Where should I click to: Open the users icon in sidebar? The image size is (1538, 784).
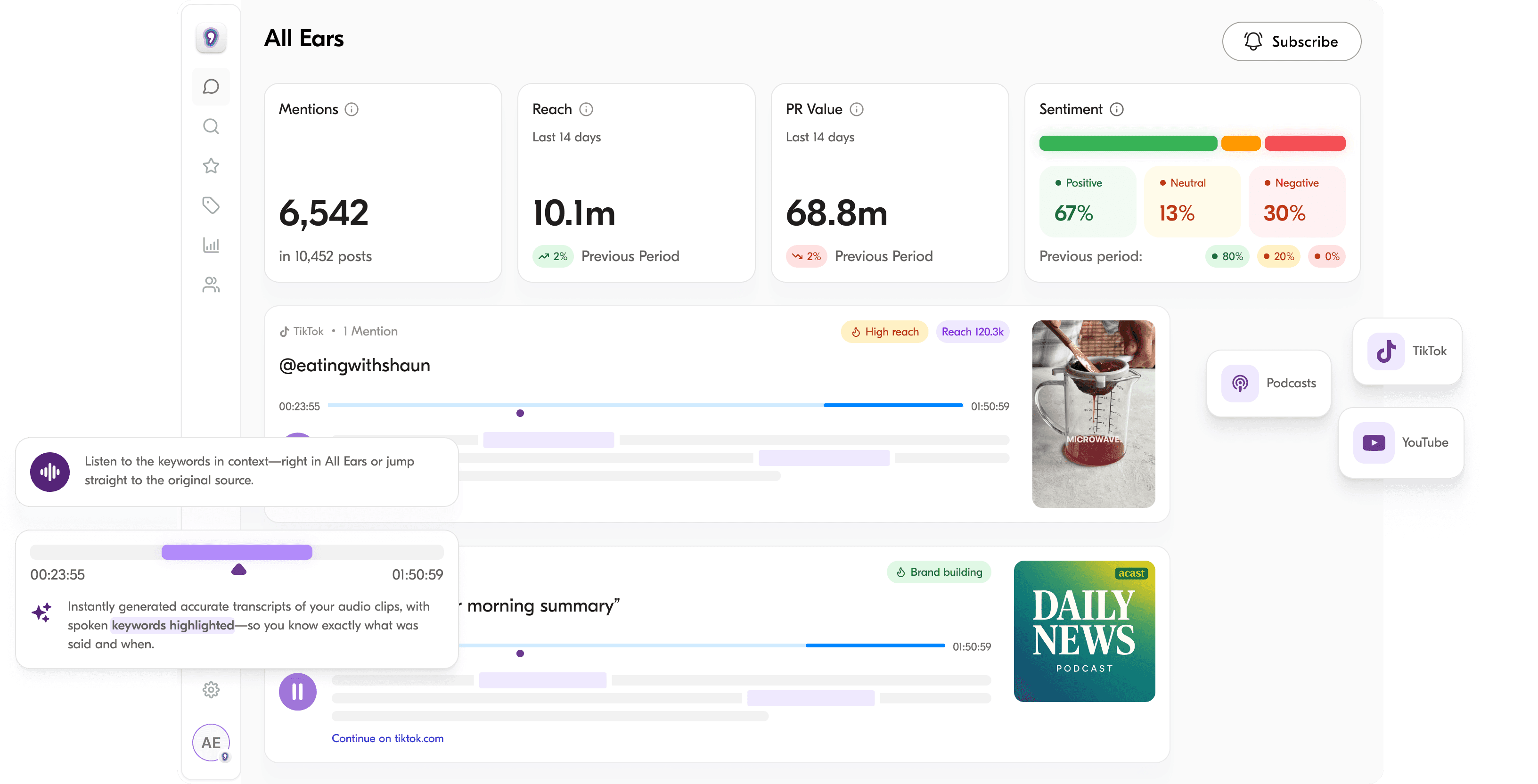(211, 285)
